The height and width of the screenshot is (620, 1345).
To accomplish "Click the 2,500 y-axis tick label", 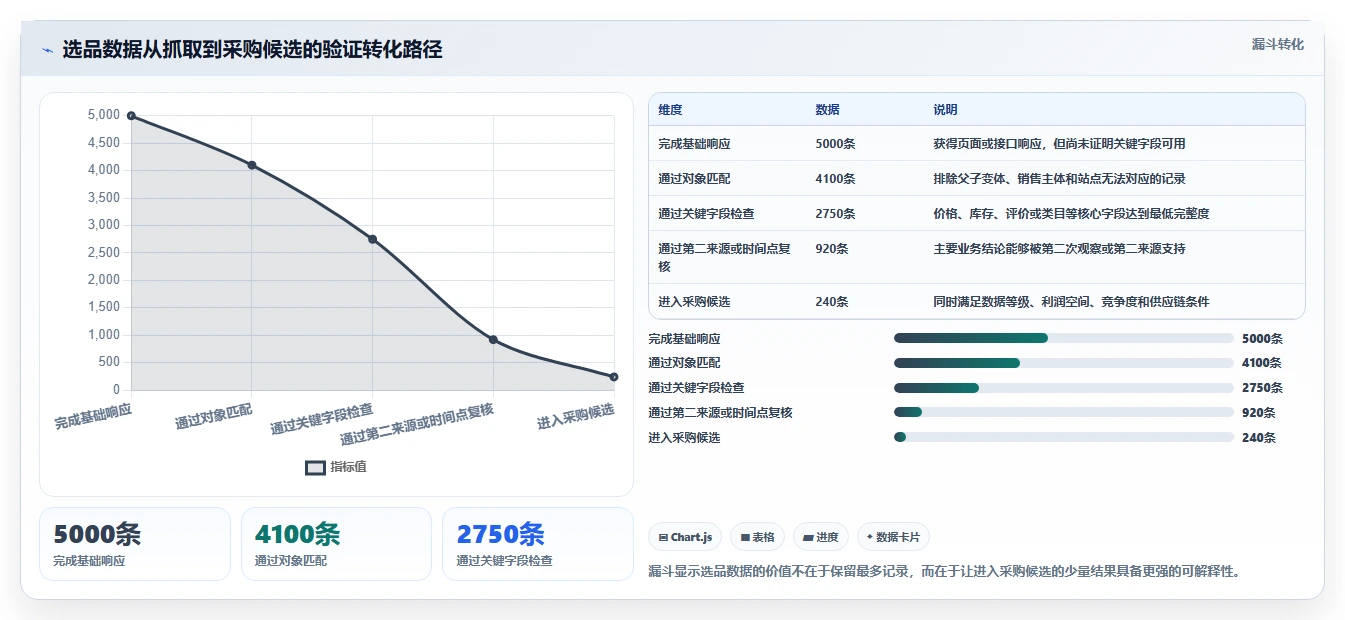I will point(104,253).
